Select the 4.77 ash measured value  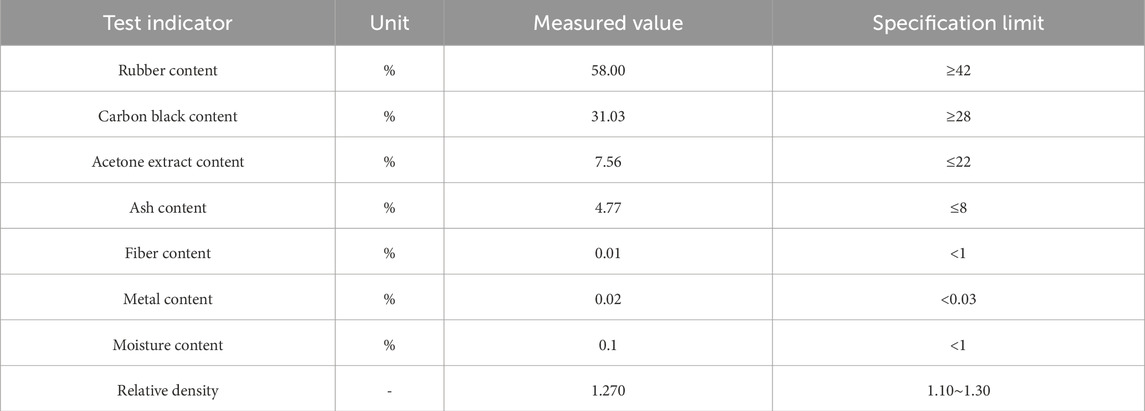click(607, 208)
